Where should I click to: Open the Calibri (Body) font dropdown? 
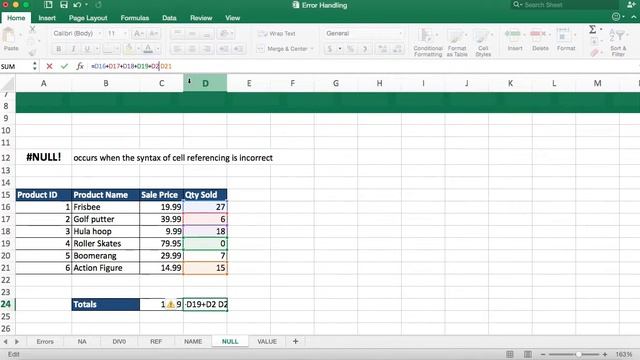pyautogui.click(x=100, y=33)
